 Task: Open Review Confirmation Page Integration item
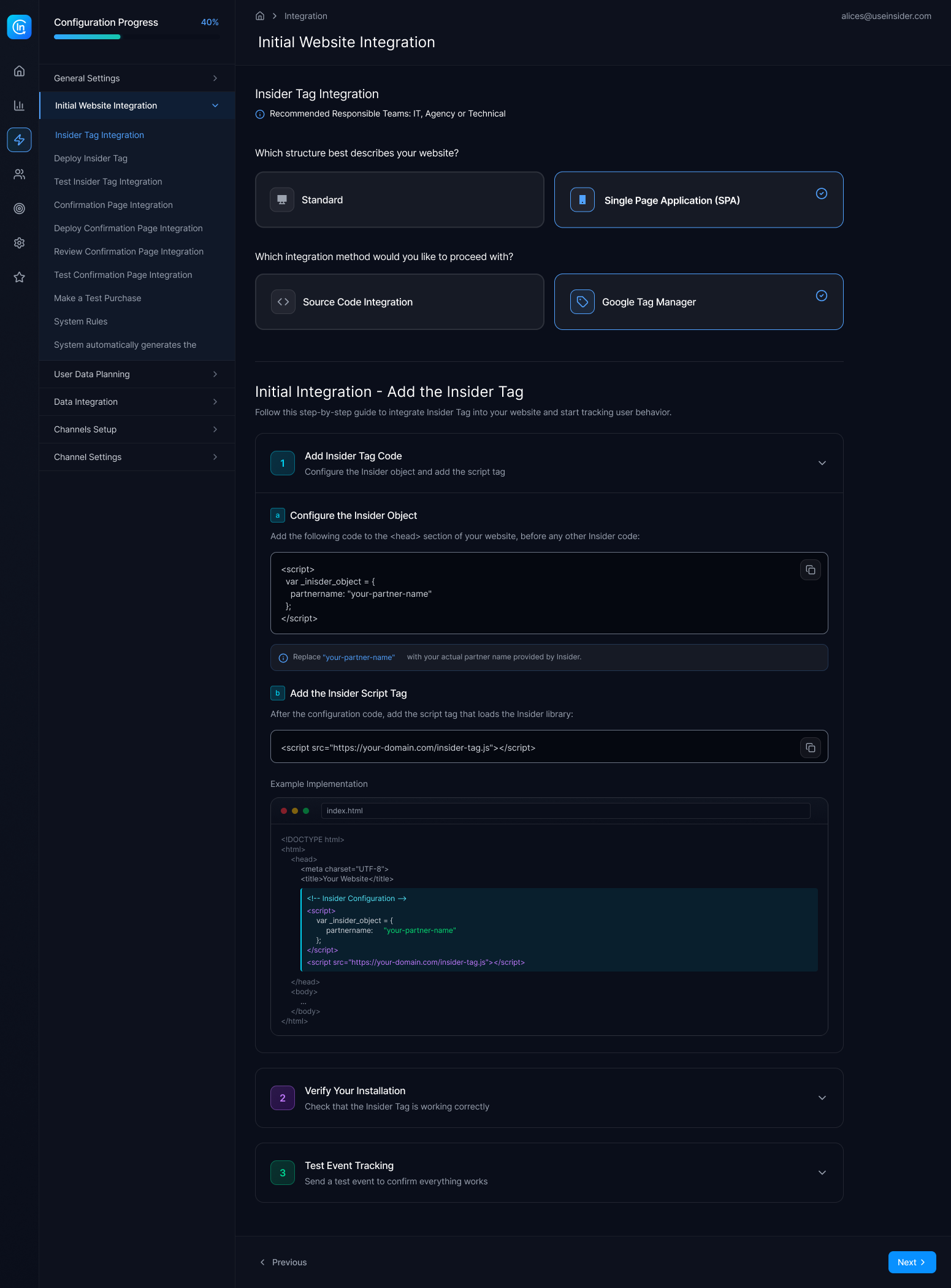pos(129,251)
